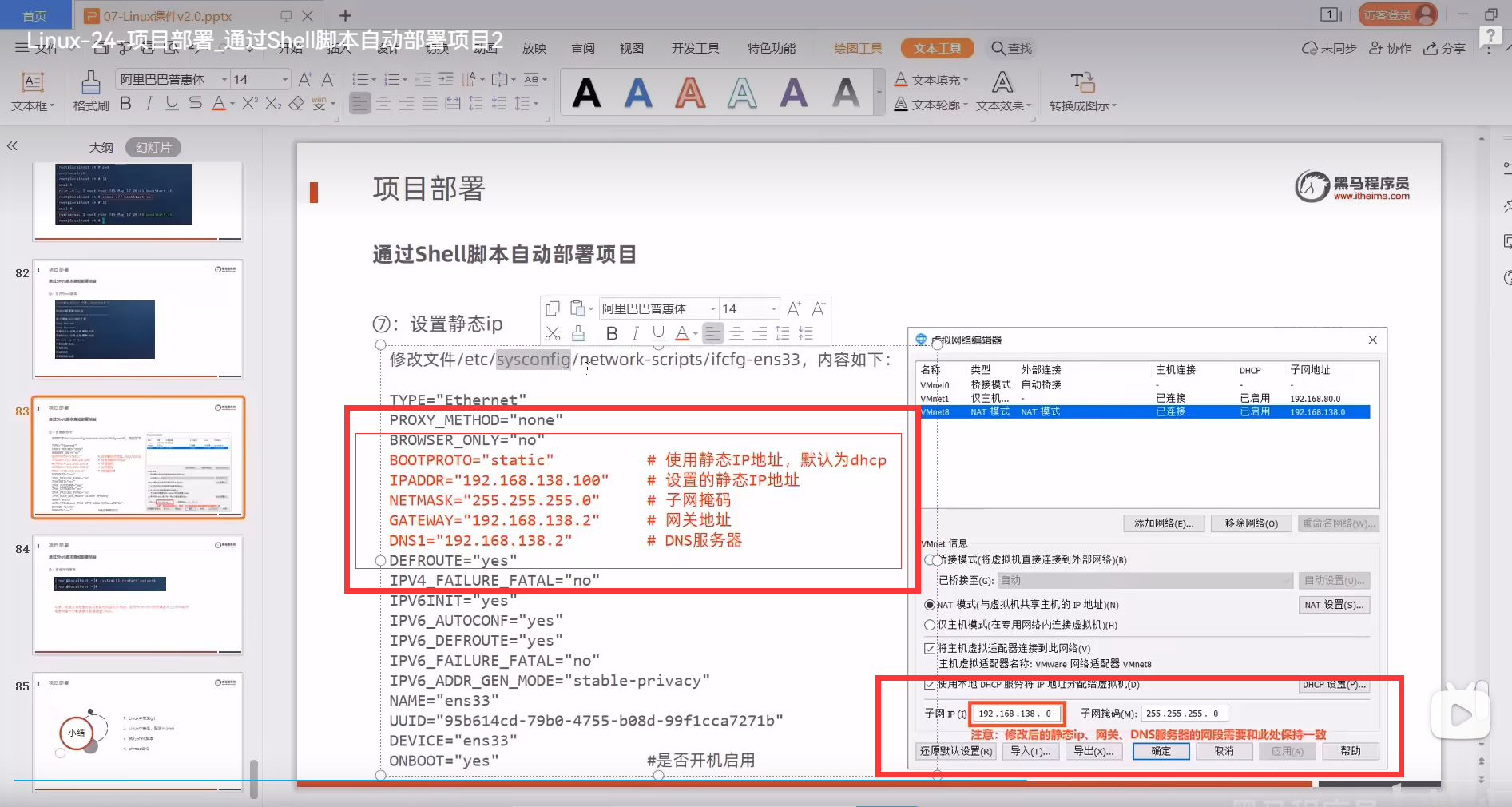Image resolution: width=1512 pixels, height=807 pixels.
Task: Click NAT 设置 button in network editor image
Action: [1334, 605]
